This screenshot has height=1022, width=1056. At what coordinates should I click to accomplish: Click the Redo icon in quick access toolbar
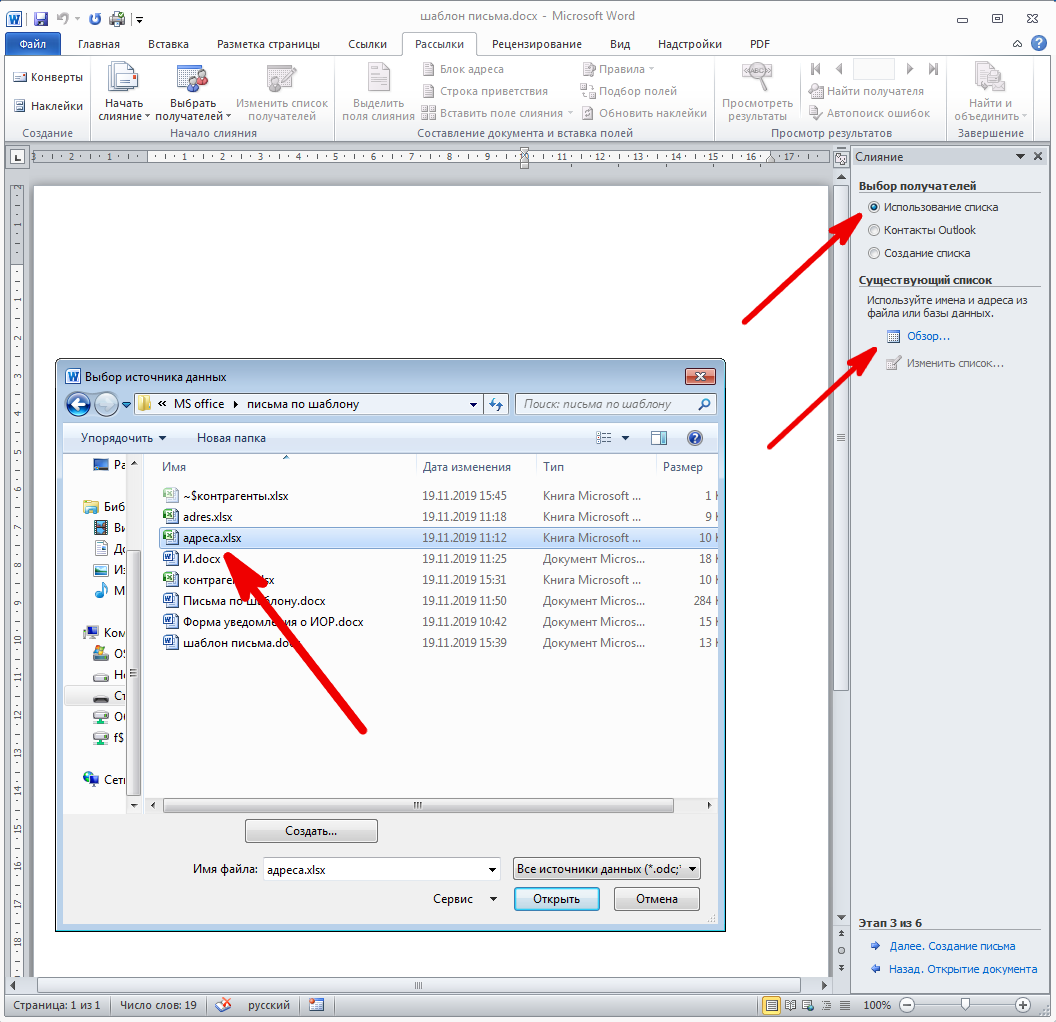[x=95, y=19]
